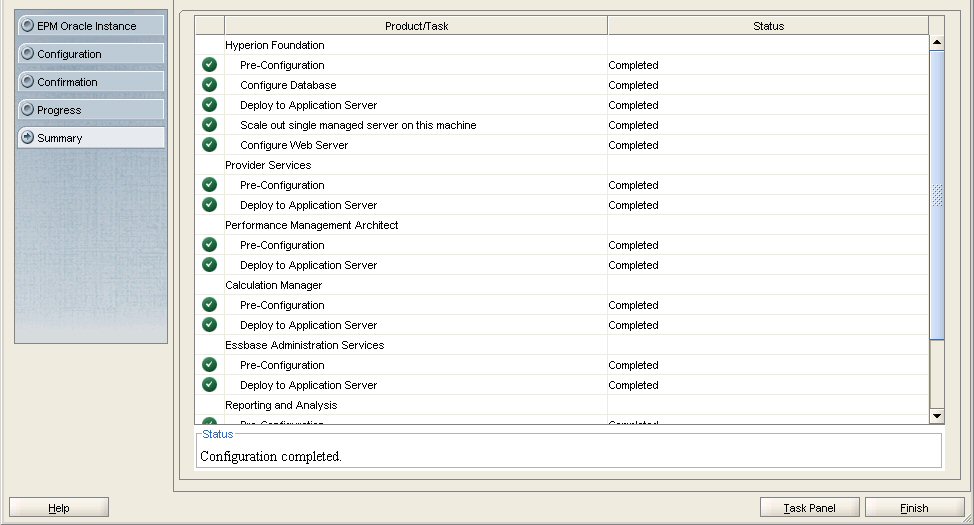Screen dimensions: 974x525
Task: Select the Summary wizard step
Action: coord(91,137)
